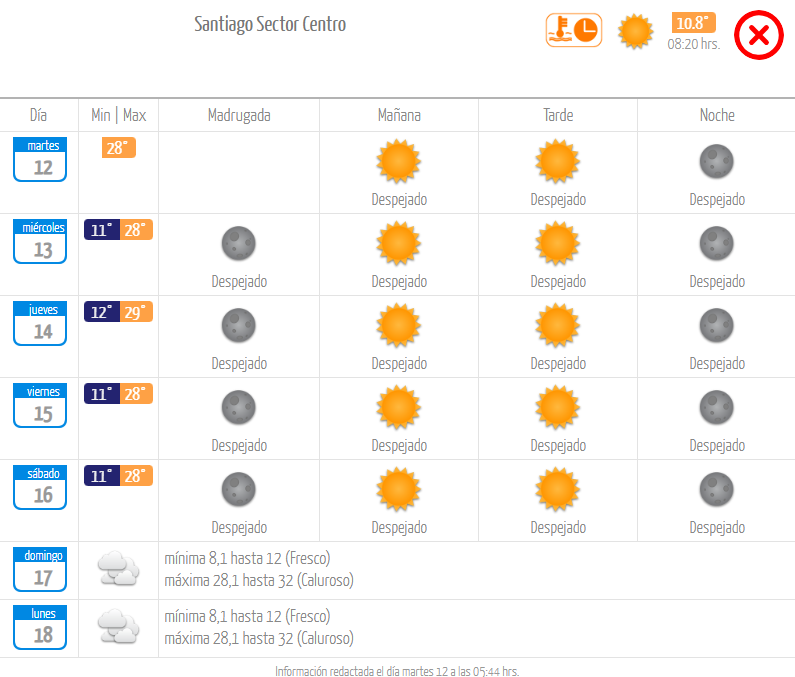The height and width of the screenshot is (677, 795).
Task: Click sábado Noche moon icon
Action: (716, 490)
